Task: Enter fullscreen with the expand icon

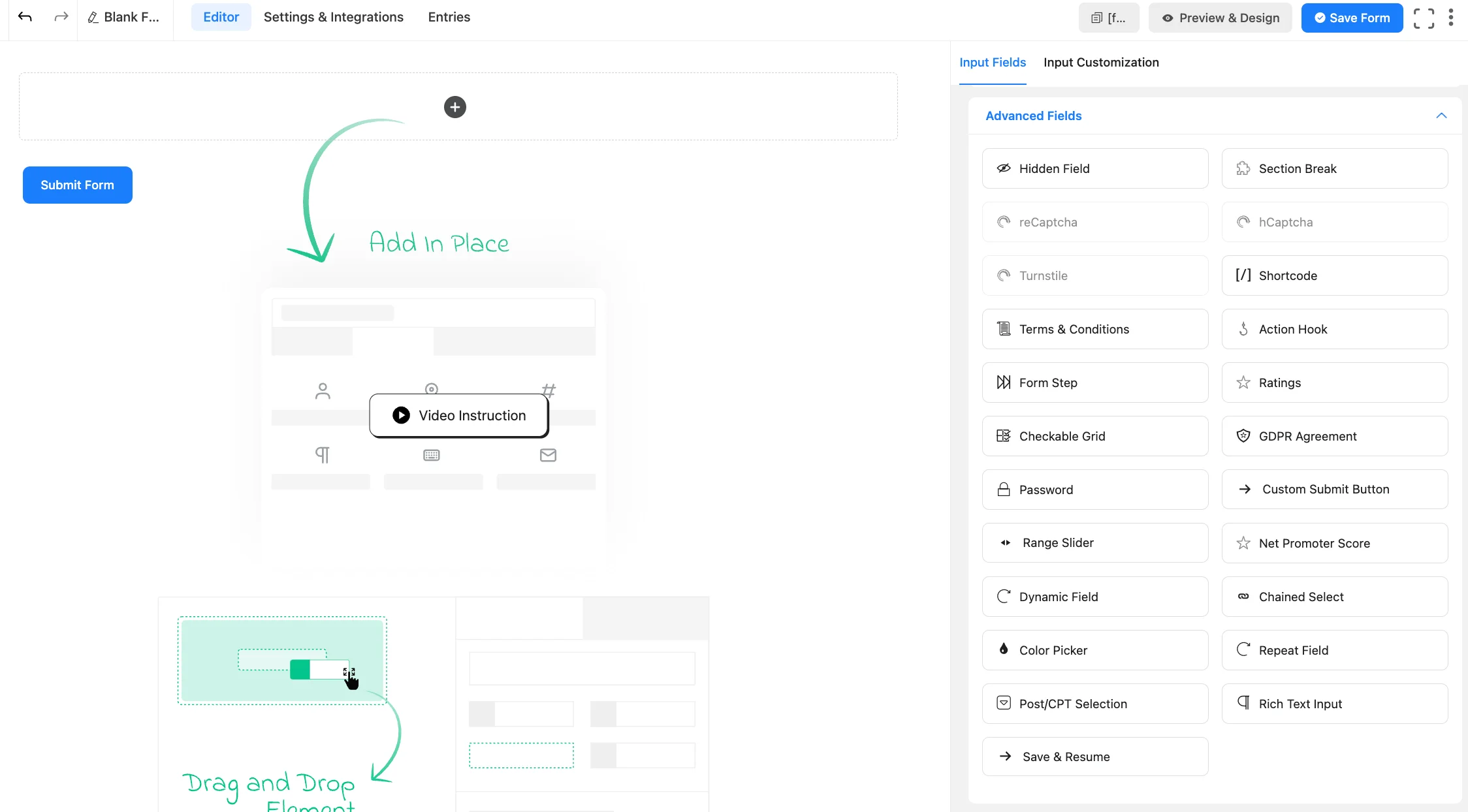Action: click(x=1424, y=18)
